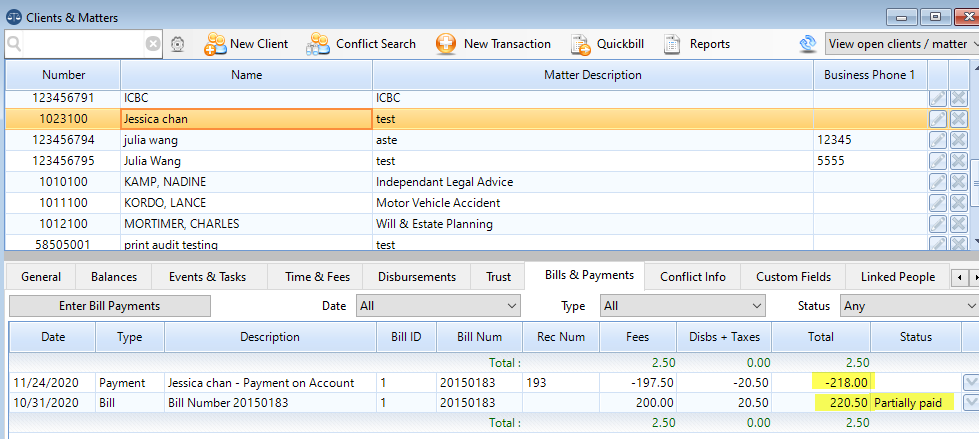Edit the julia wang aste row

point(938,140)
